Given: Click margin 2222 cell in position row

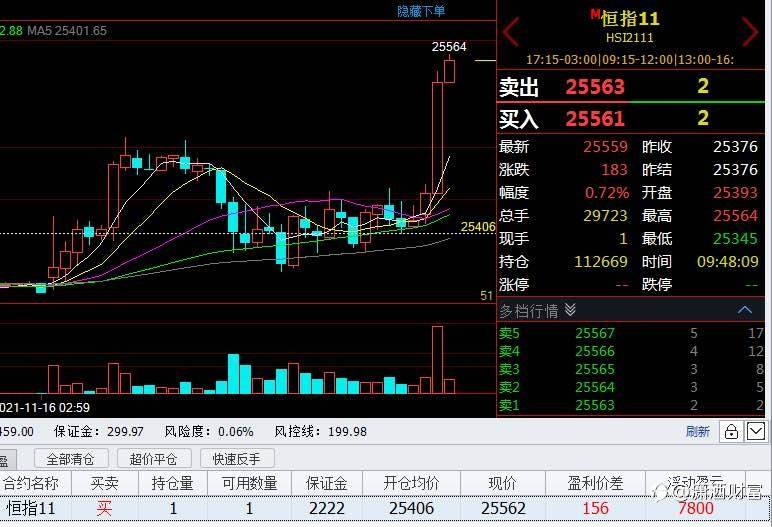Looking at the screenshot, I should click(327, 508).
